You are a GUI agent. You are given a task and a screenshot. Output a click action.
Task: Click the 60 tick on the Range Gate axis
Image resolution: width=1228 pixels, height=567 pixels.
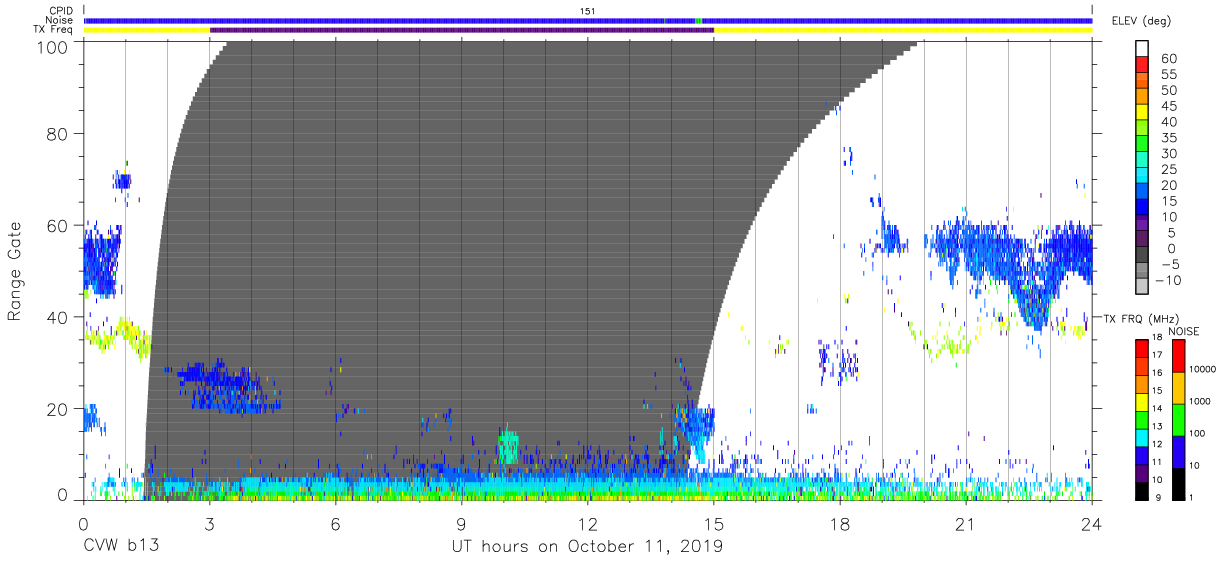(x=58, y=226)
